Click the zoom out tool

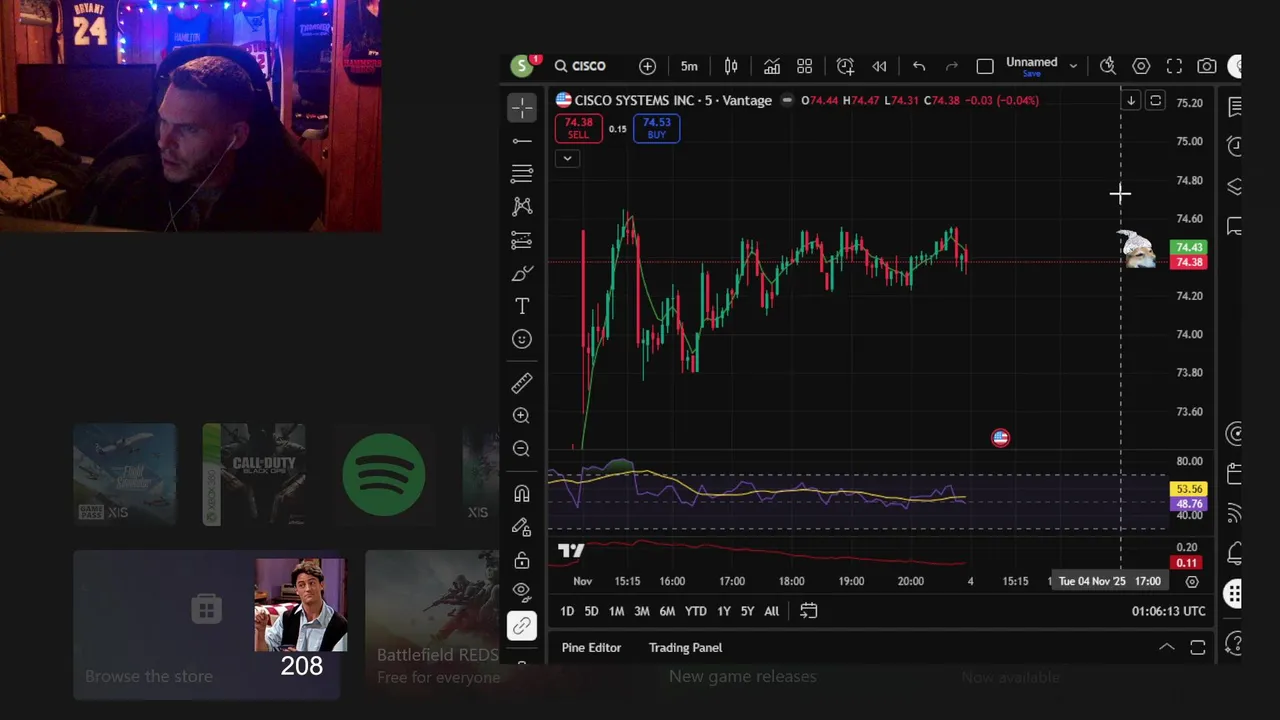point(522,449)
